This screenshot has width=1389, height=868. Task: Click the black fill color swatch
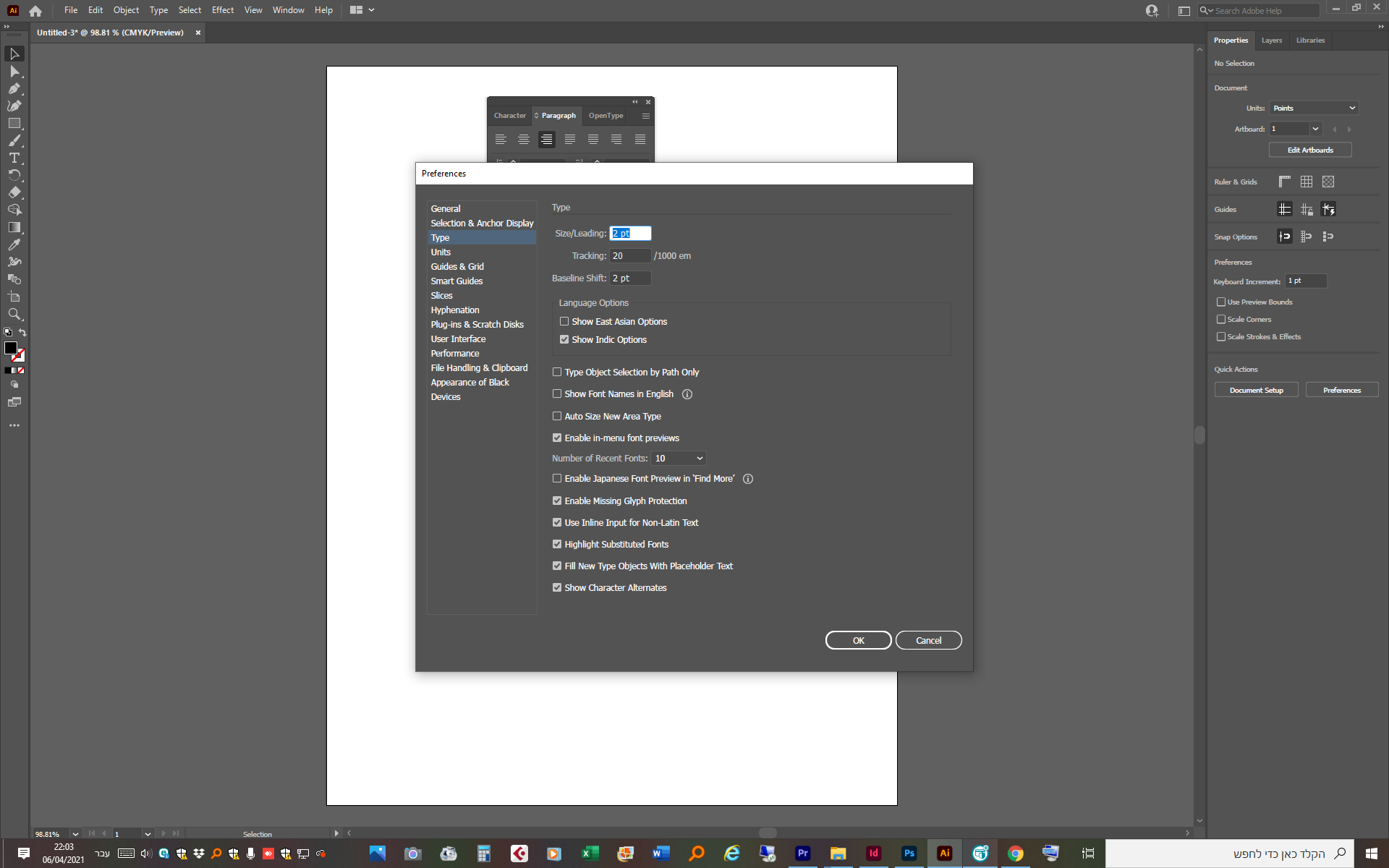(x=11, y=348)
